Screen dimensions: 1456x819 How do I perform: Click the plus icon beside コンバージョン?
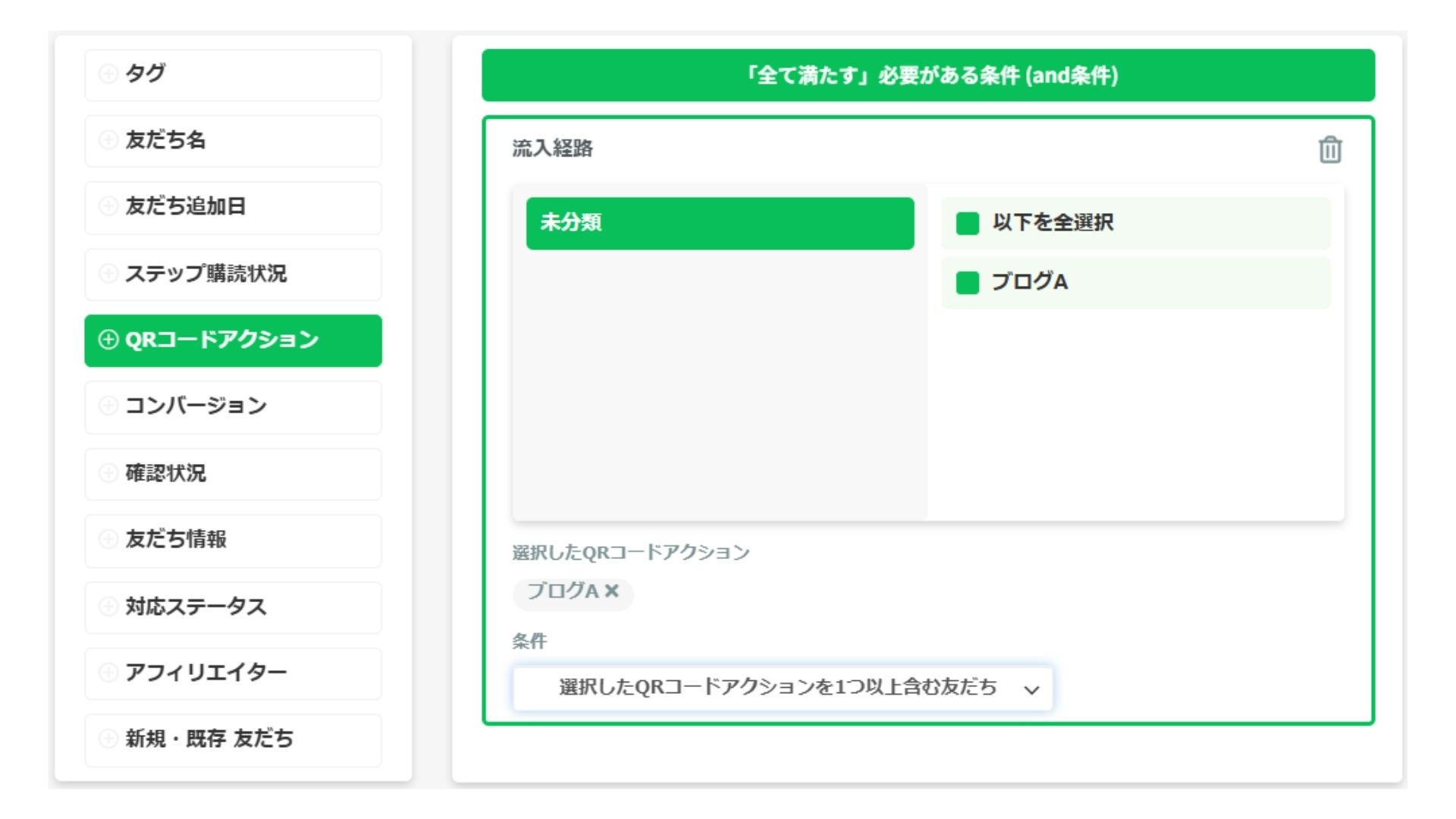(108, 406)
